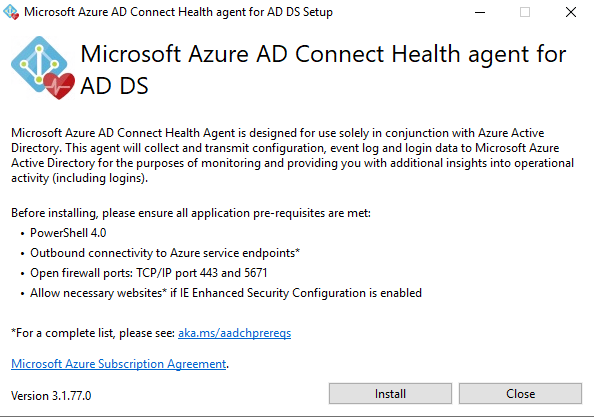
Task: Click the agent description paragraph
Action: [292, 155]
